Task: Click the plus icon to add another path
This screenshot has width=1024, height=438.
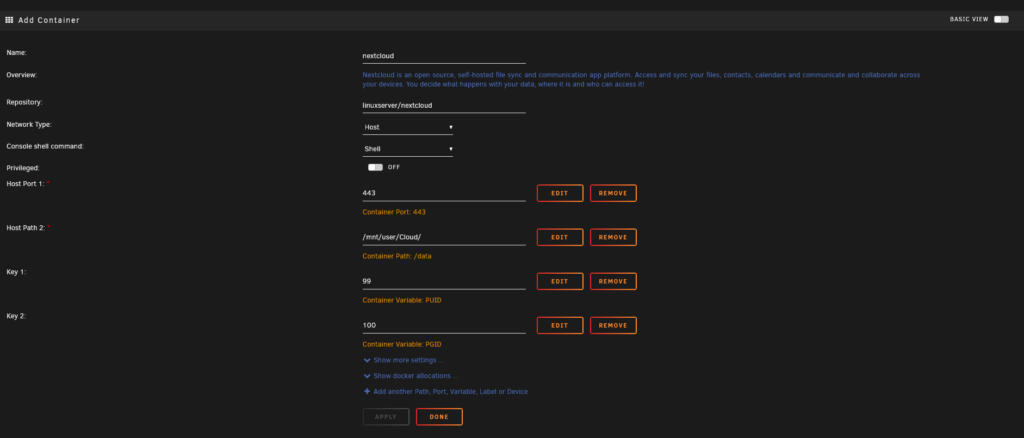Action: click(x=367, y=392)
